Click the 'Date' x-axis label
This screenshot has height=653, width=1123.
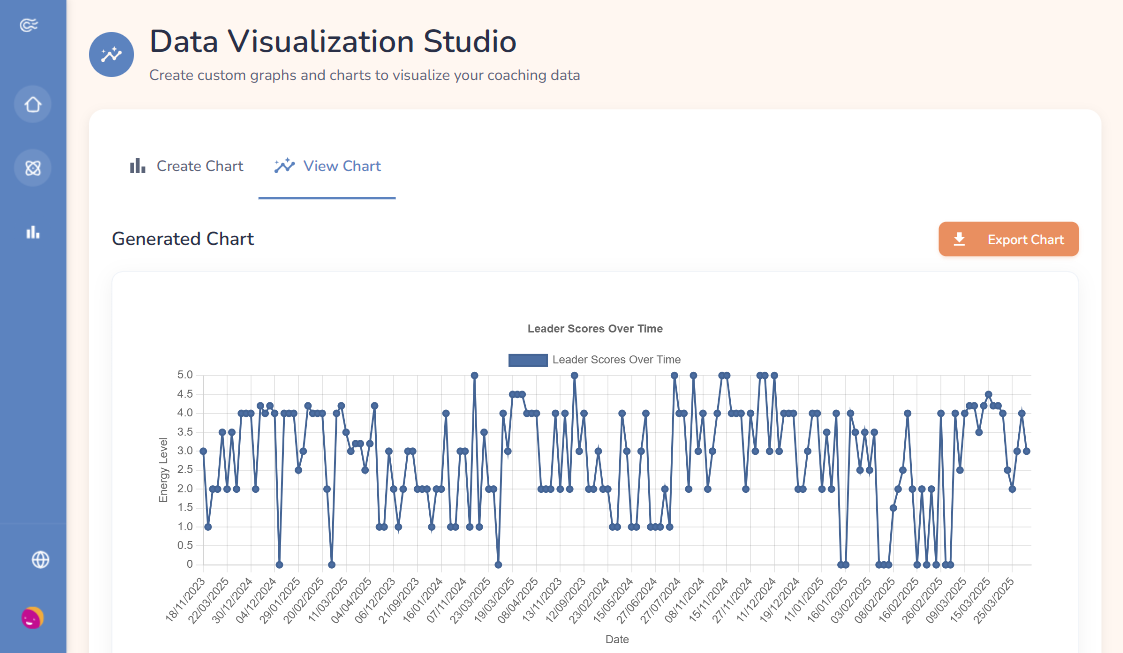coord(617,639)
